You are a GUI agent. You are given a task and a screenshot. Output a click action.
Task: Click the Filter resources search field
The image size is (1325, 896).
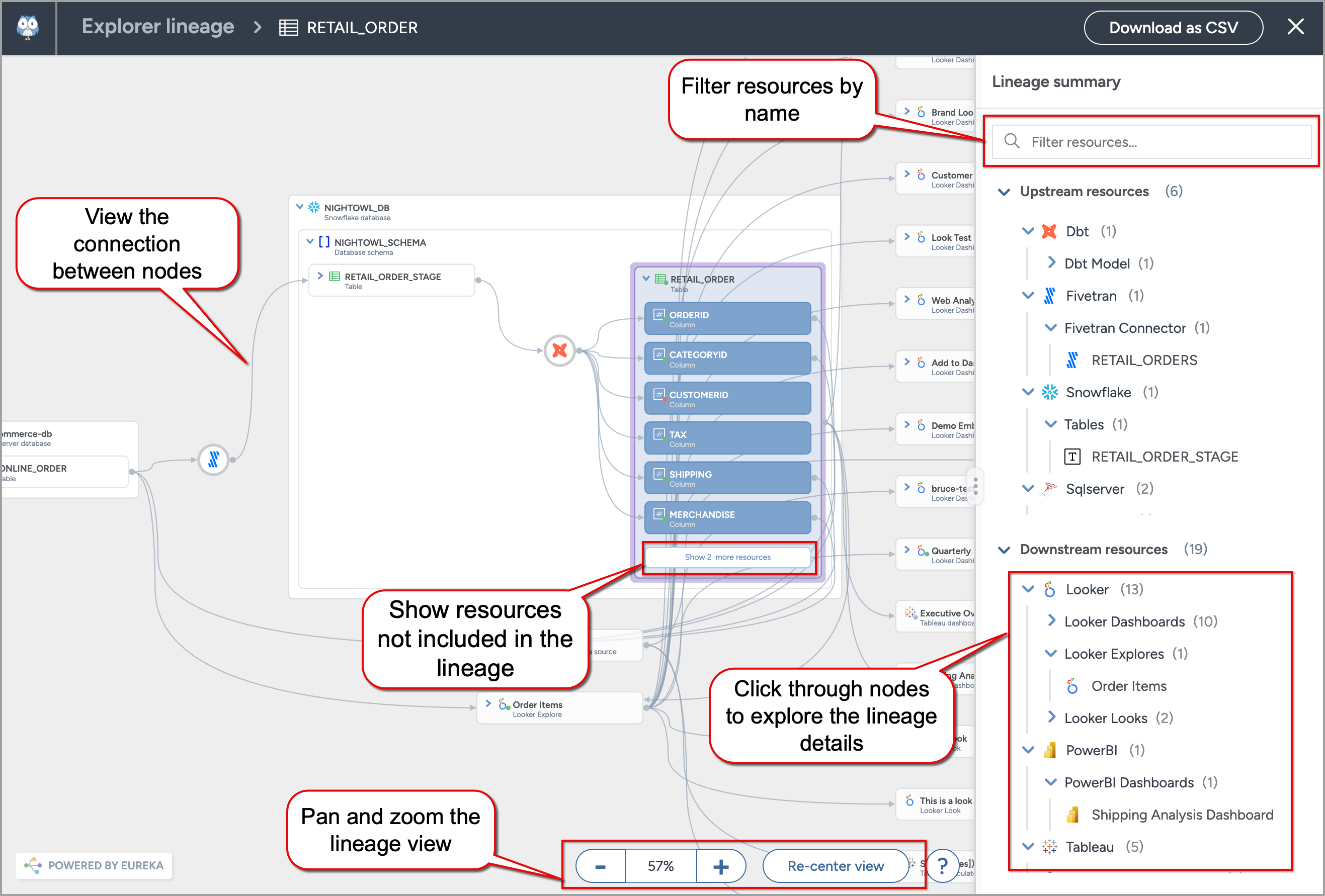(1151, 141)
